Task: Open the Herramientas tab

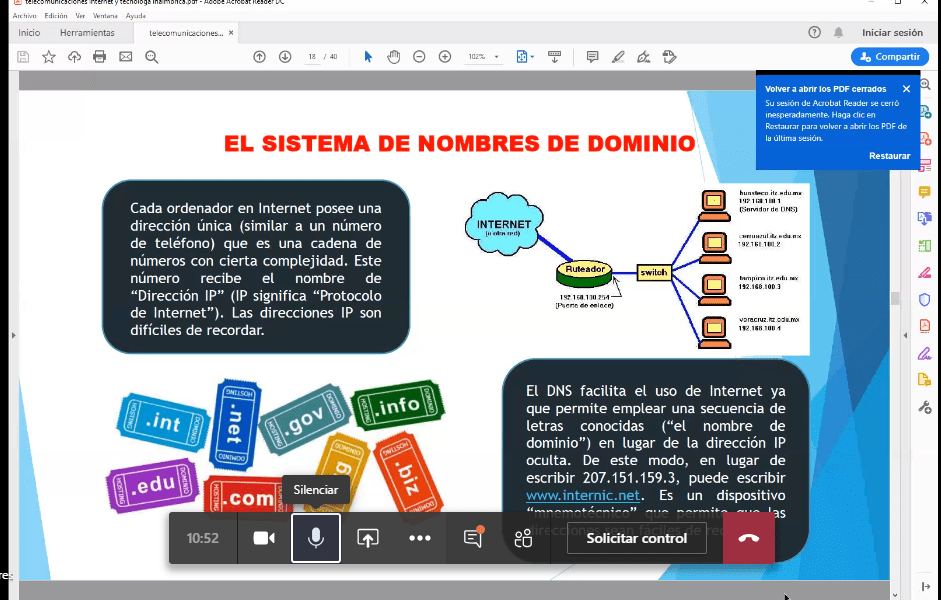Action: tap(87, 33)
